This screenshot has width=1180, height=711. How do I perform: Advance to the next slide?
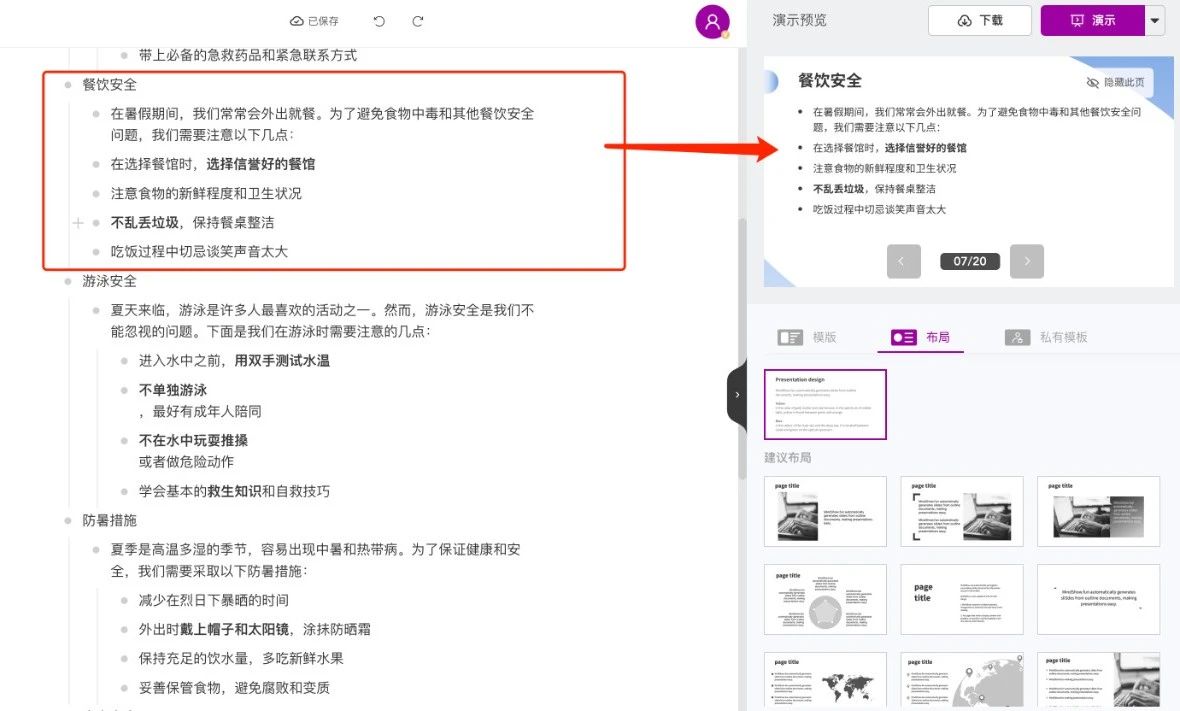[x=1026, y=261]
